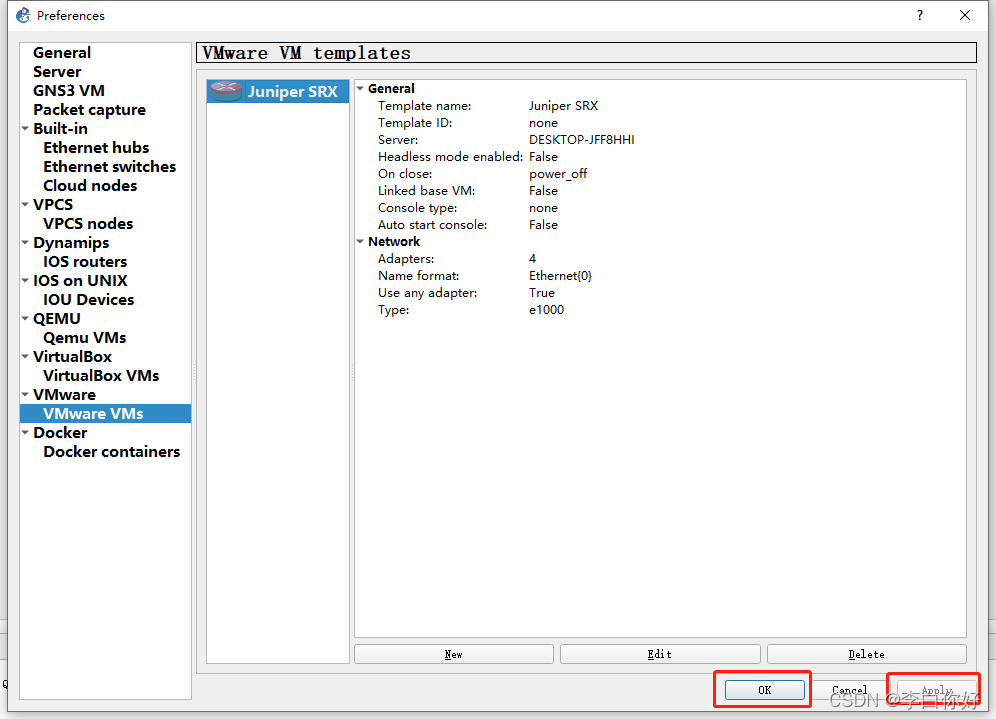The height and width of the screenshot is (719, 996).
Task: Click the Server value DESKTOP-JFF8HHI
Action: [582, 140]
